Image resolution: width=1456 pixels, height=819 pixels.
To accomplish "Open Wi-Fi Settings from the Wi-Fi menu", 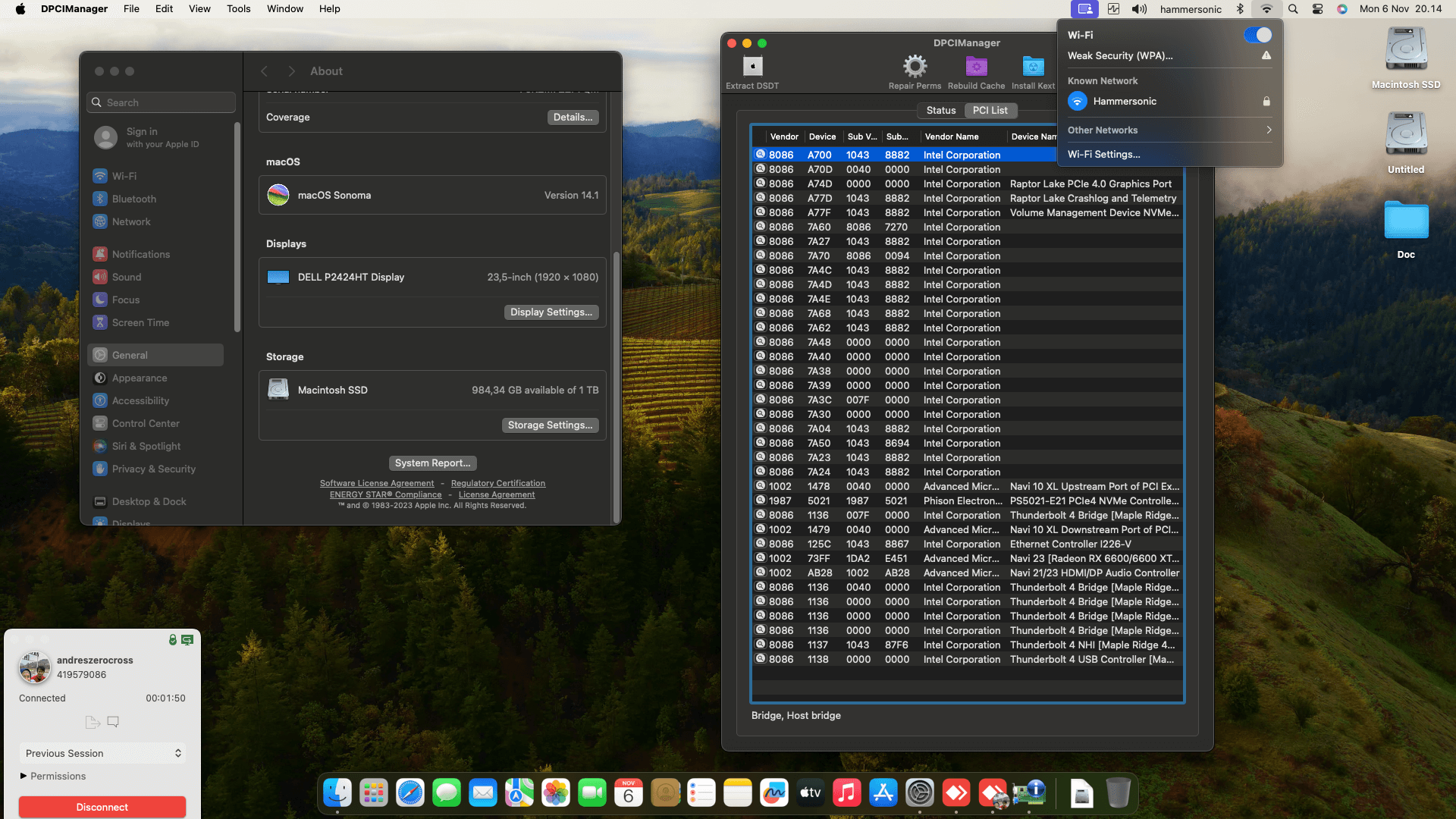I will (1104, 154).
